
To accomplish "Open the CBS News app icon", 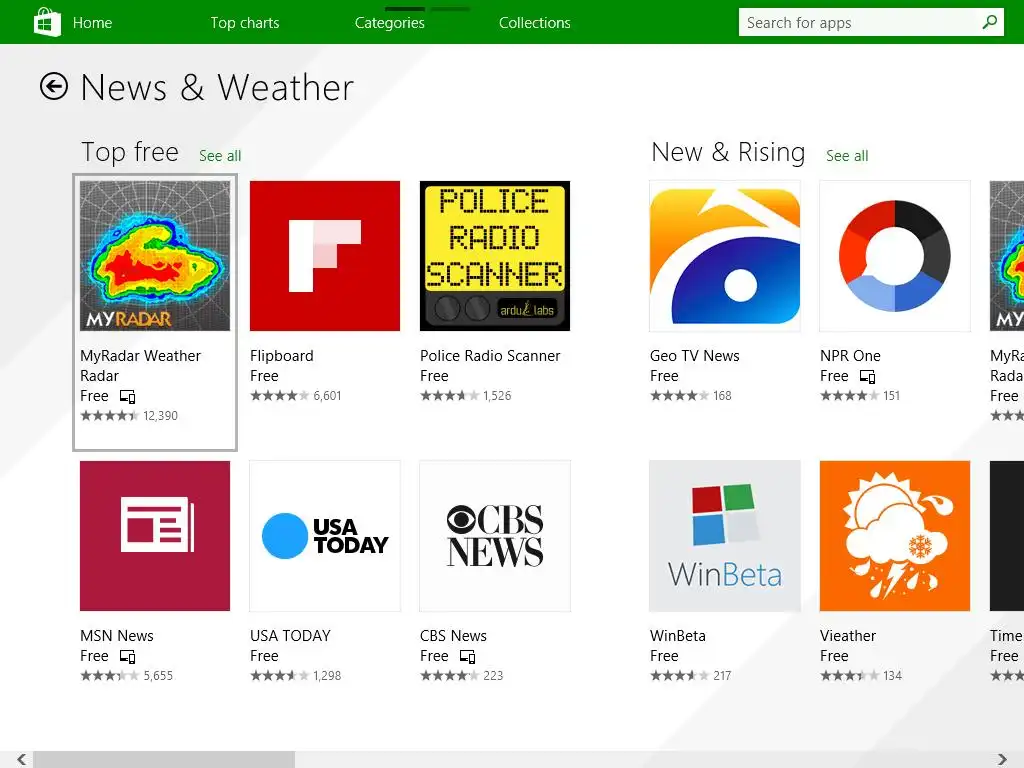I will [x=495, y=536].
